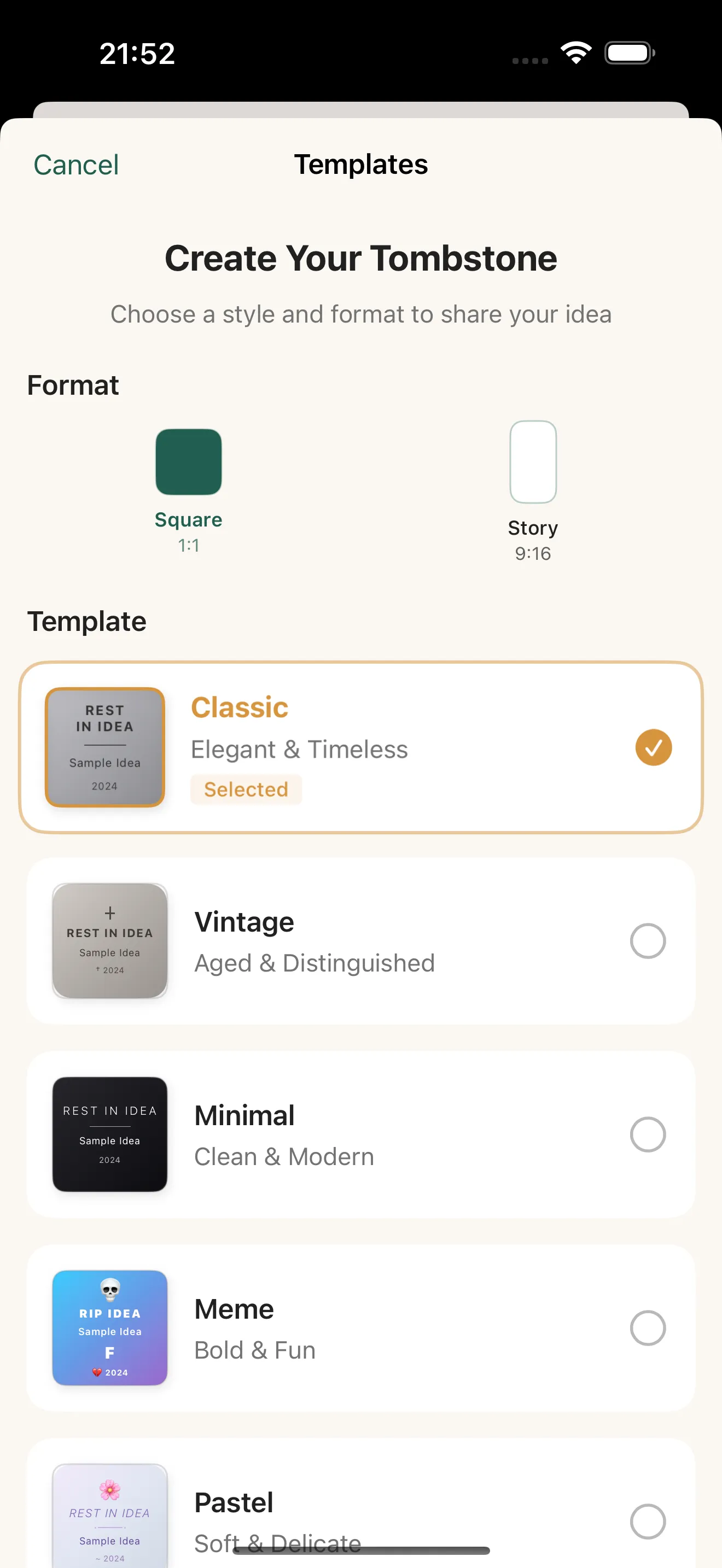Viewport: 722px width, 1568px height.
Task: Tap the battery status icon
Action: [x=630, y=53]
